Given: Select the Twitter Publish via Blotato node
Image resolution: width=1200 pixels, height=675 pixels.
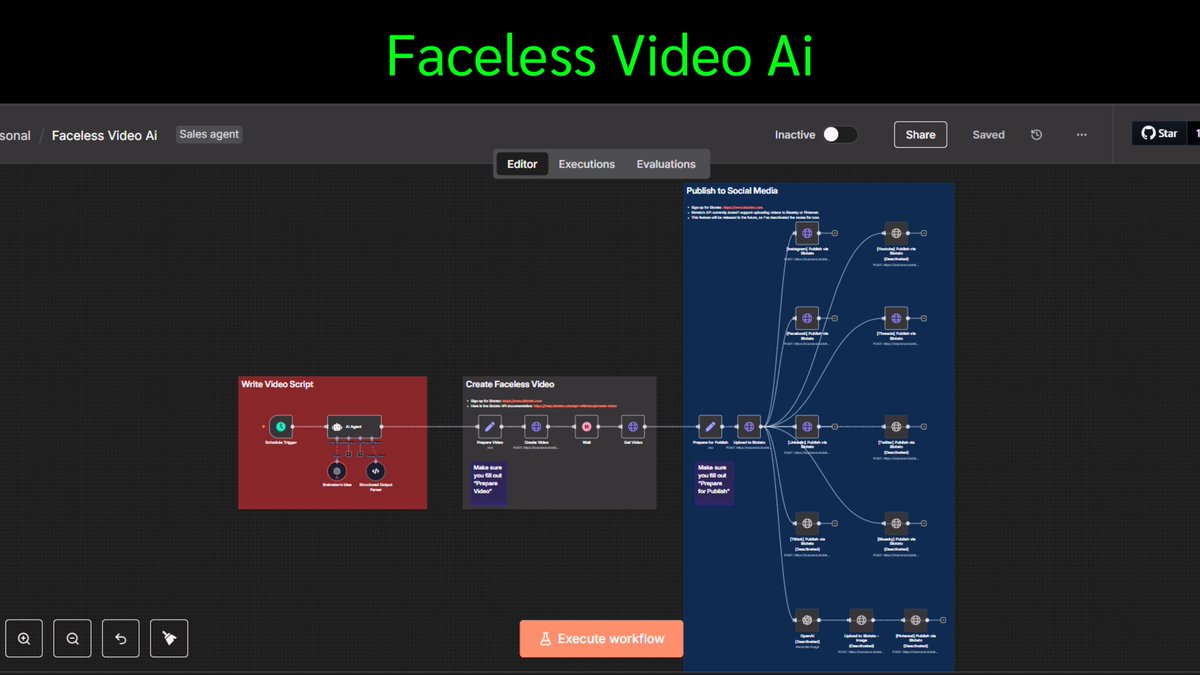Looking at the screenshot, I should [x=895, y=427].
